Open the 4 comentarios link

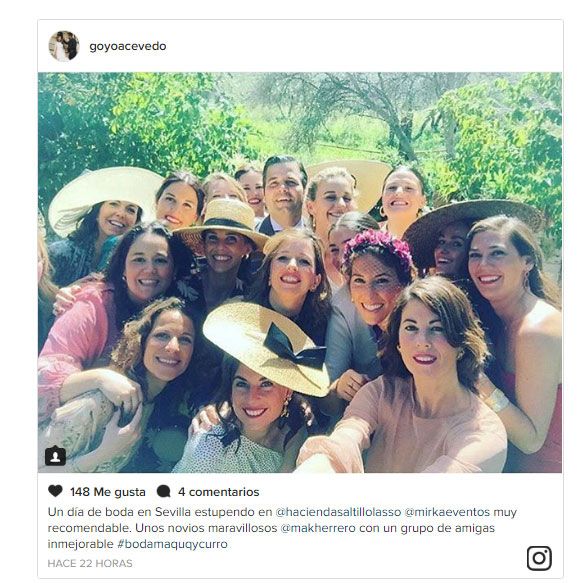pos(219,492)
